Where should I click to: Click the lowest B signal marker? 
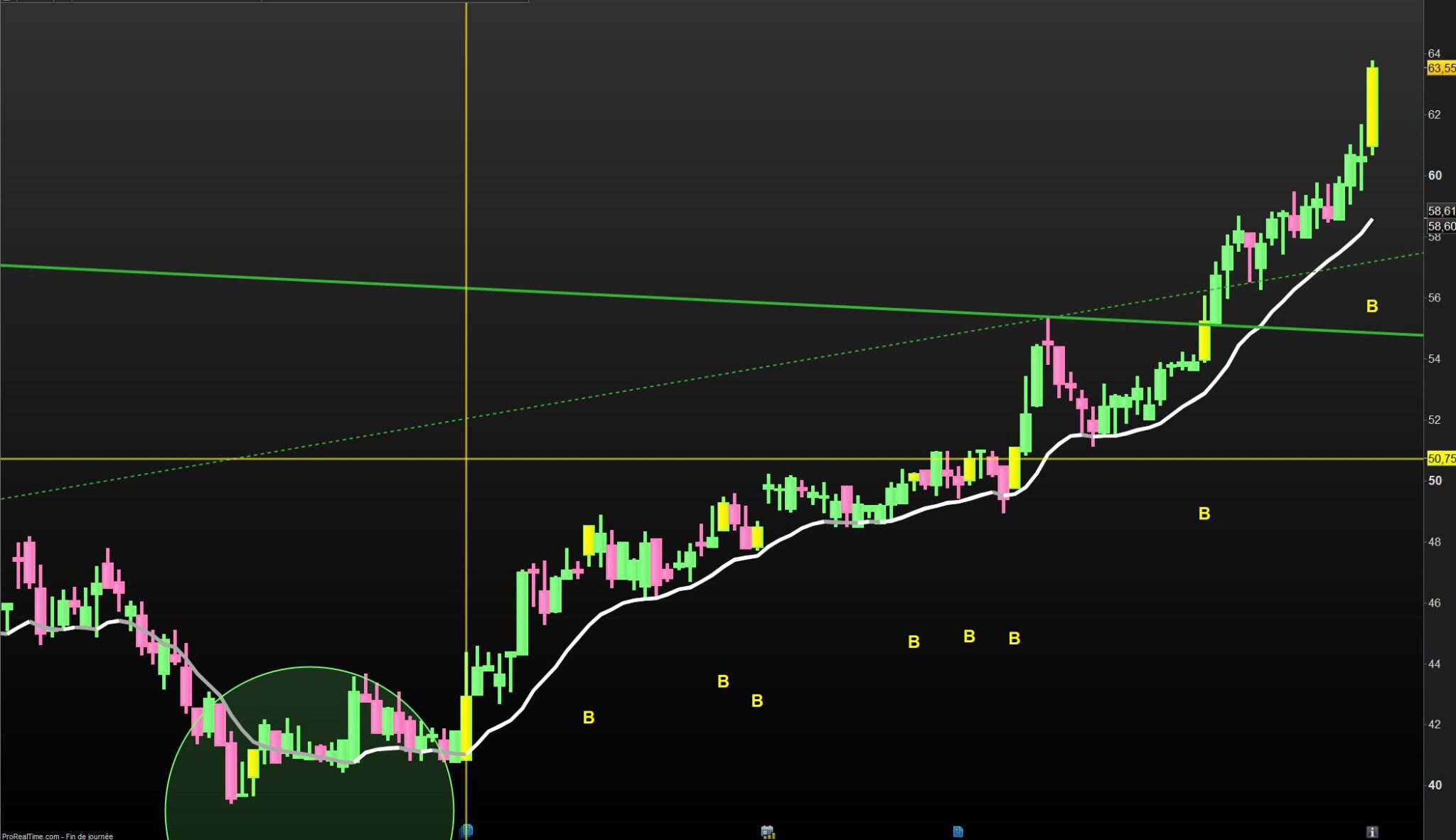click(589, 718)
